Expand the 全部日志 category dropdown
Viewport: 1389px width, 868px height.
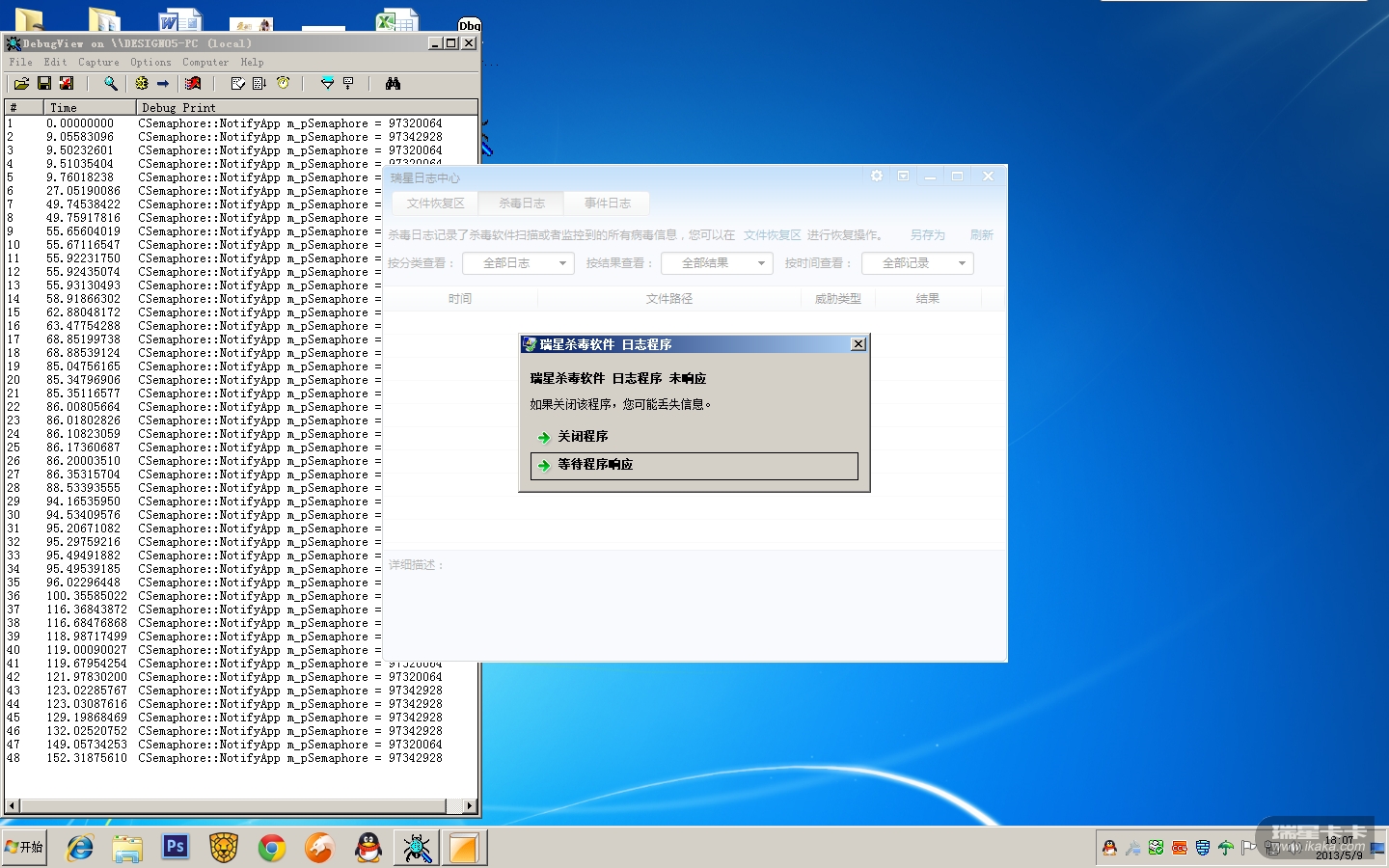click(x=518, y=263)
